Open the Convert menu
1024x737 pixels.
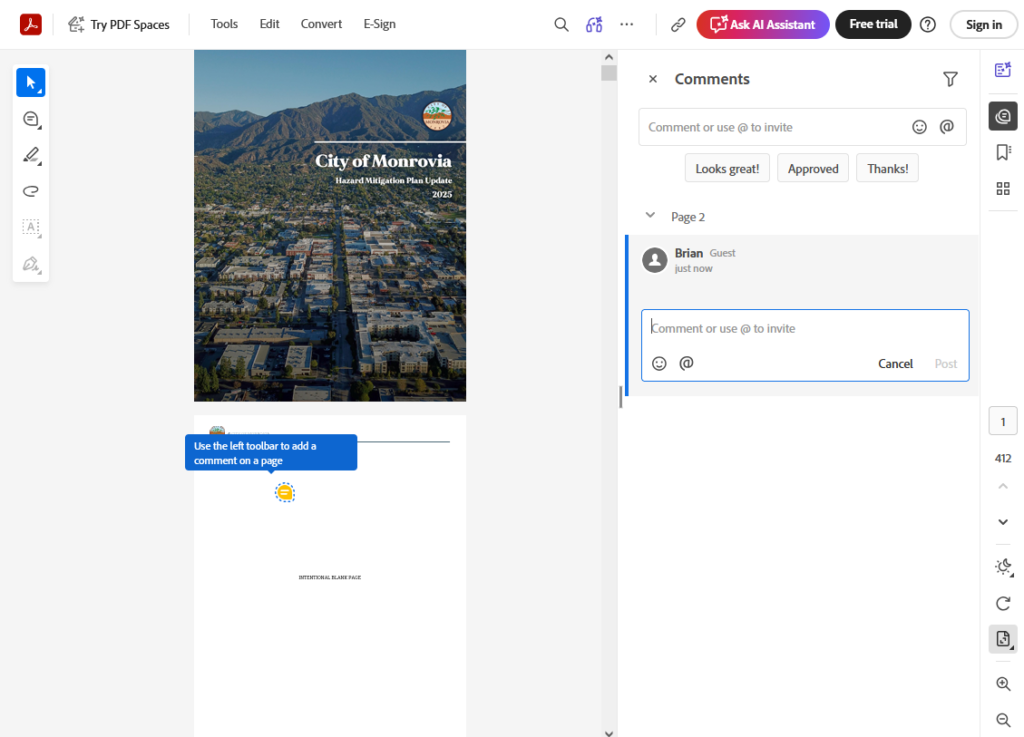pos(321,24)
